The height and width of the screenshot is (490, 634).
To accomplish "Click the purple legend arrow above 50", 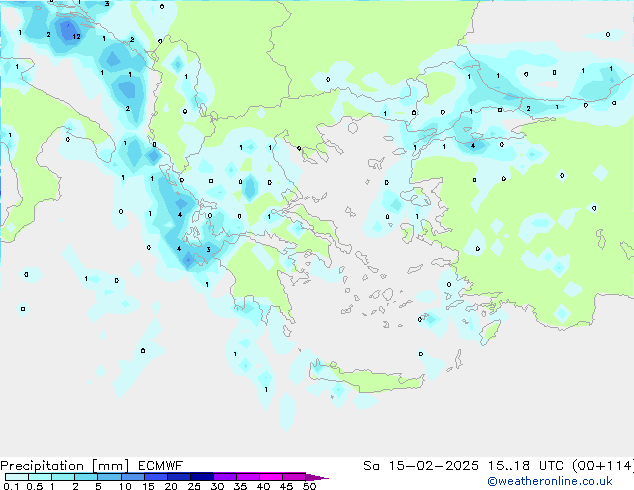I will (317, 477).
